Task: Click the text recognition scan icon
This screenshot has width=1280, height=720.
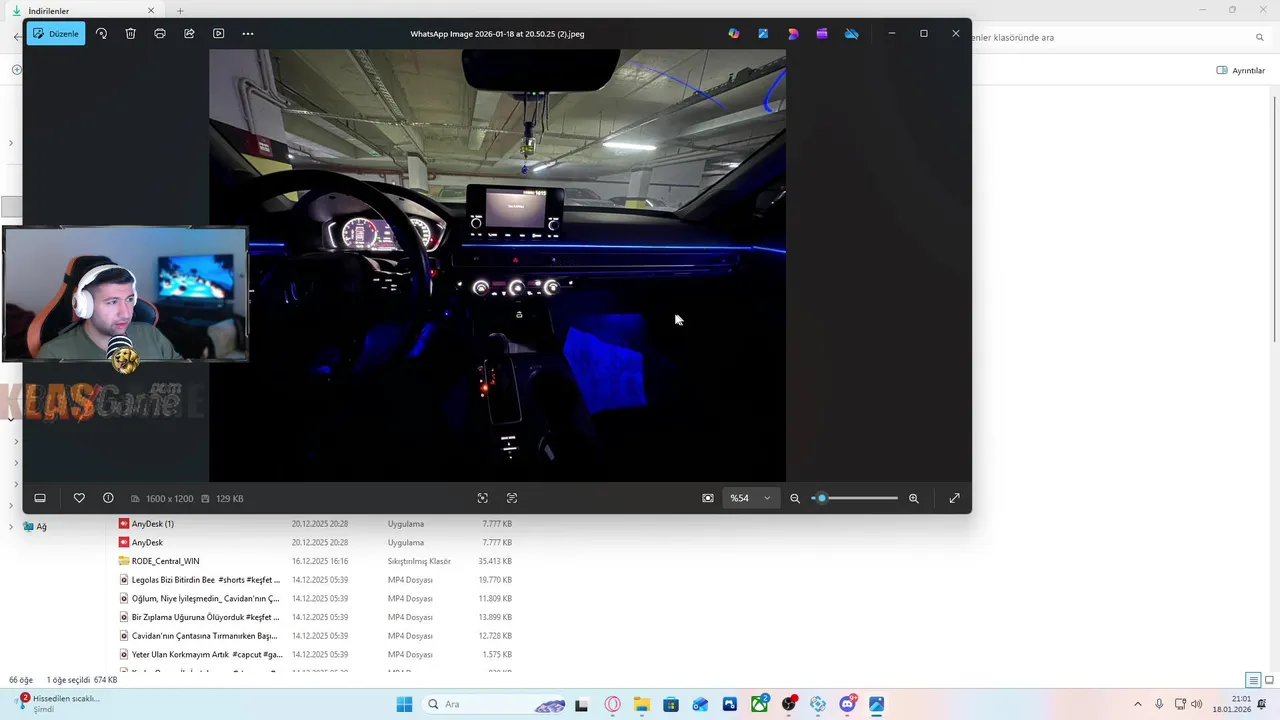Action: (512, 498)
